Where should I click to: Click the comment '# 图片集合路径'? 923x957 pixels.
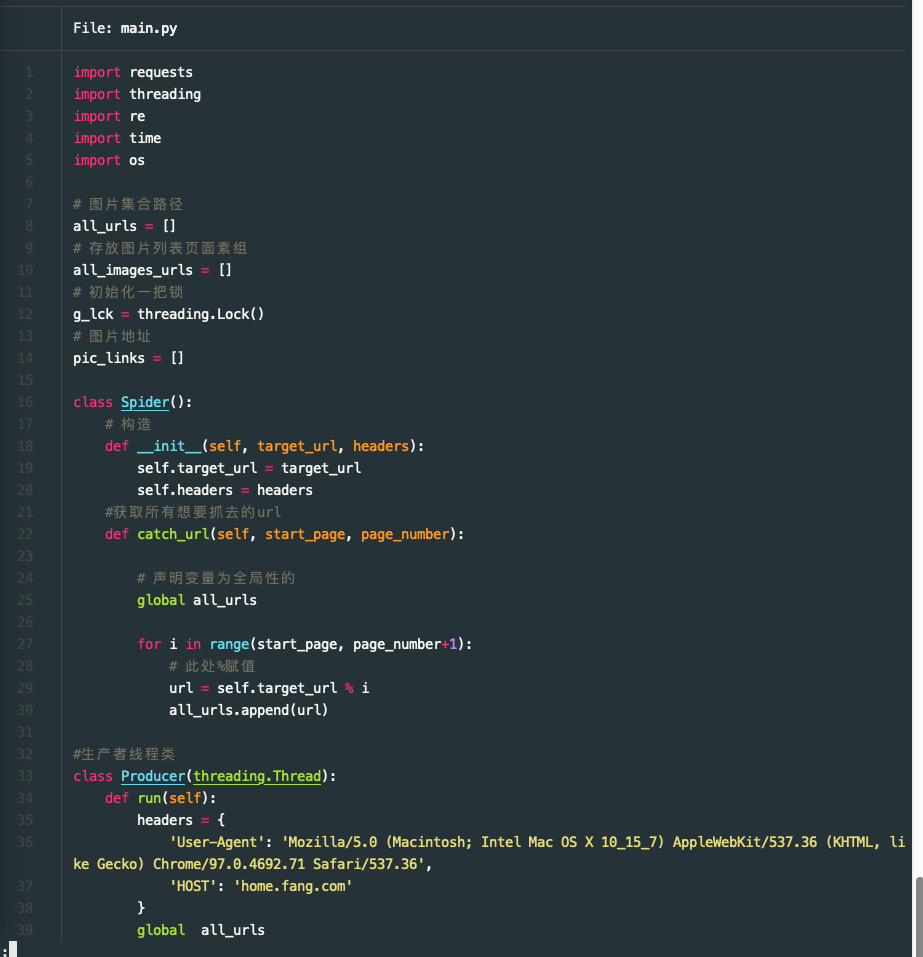[x=128, y=204]
